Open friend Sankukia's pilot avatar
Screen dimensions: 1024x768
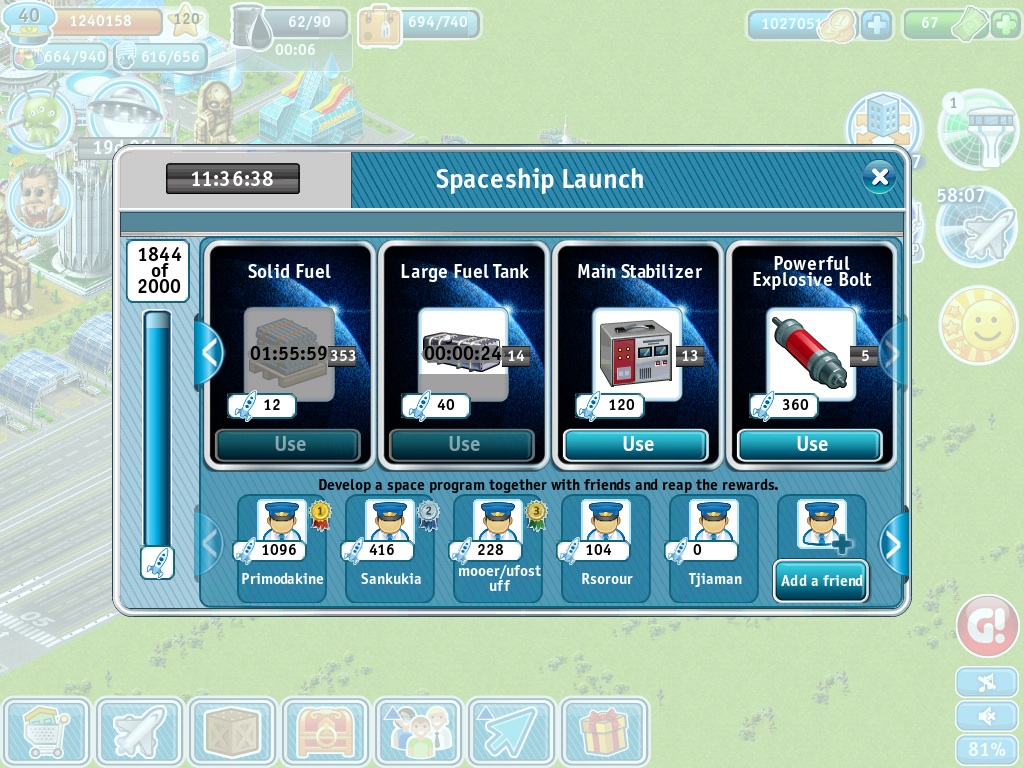[x=389, y=520]
